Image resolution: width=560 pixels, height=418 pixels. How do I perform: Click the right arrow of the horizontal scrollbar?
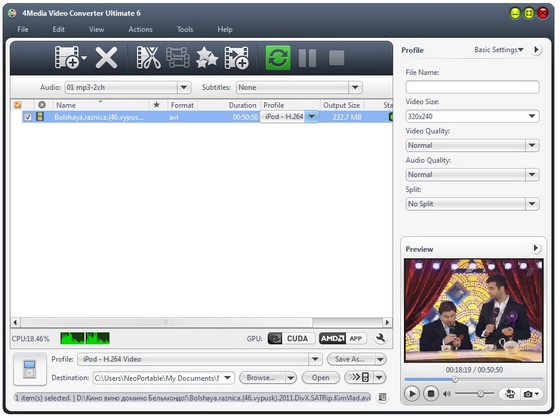(387, 322)
